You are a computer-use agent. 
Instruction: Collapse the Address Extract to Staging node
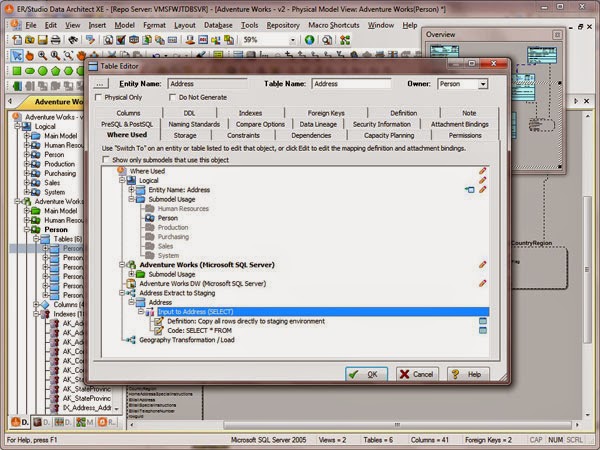point(122,293)
